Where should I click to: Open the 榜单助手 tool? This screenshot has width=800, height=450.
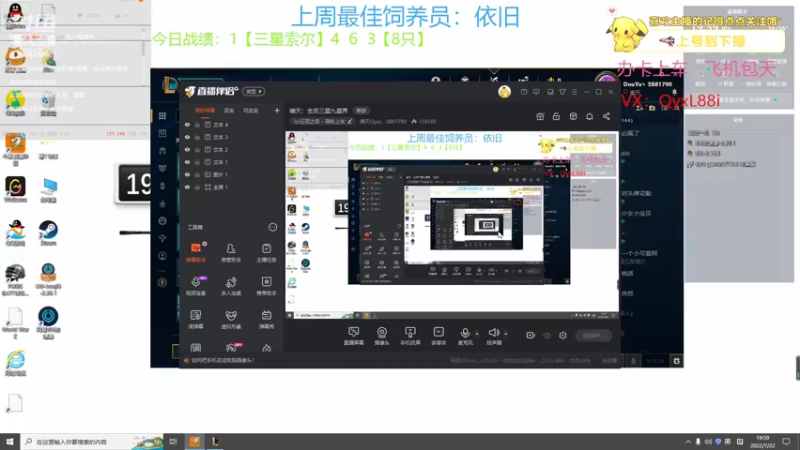coord(266,286)
